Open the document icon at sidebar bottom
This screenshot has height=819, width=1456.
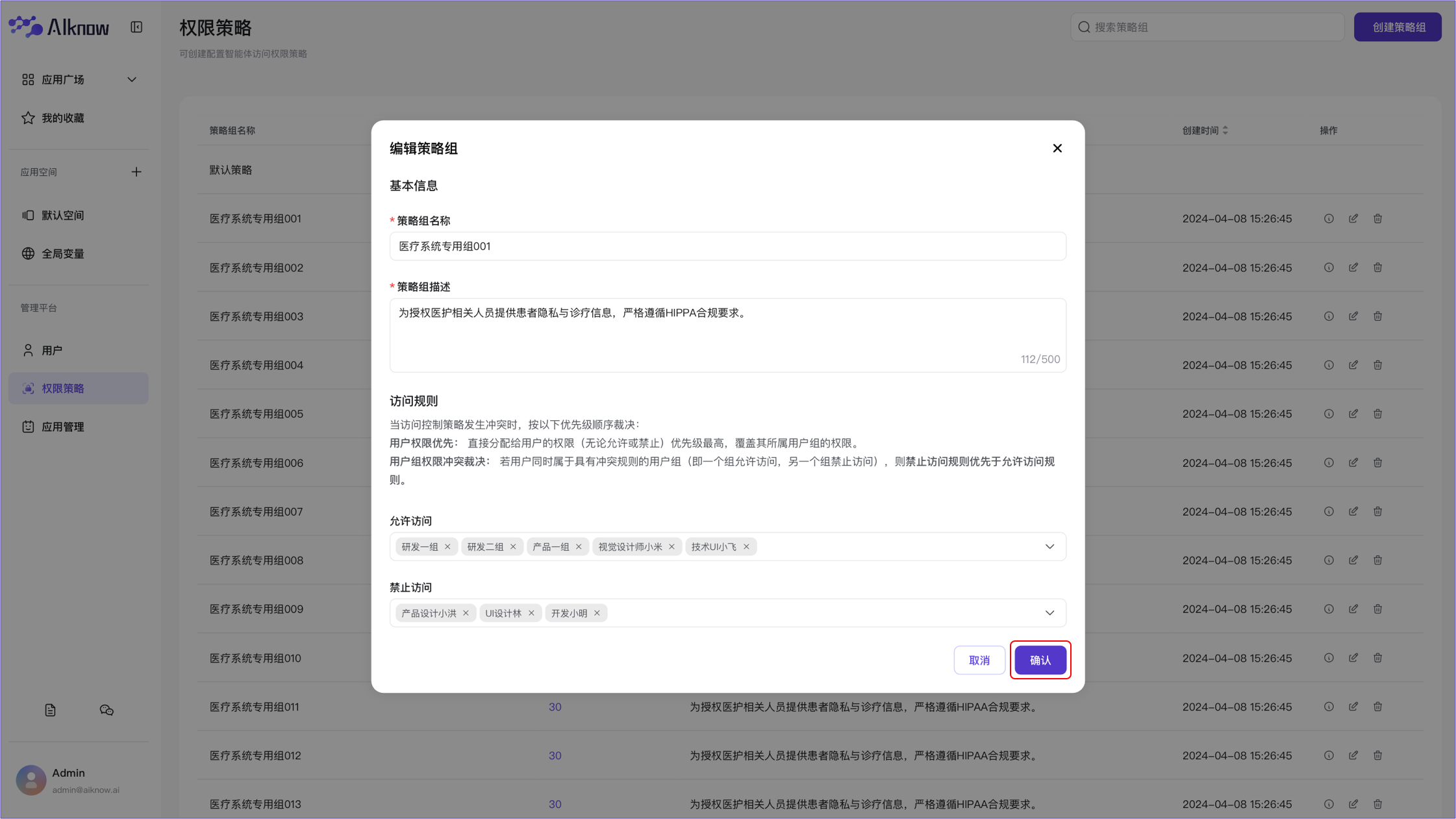(50, 711)
